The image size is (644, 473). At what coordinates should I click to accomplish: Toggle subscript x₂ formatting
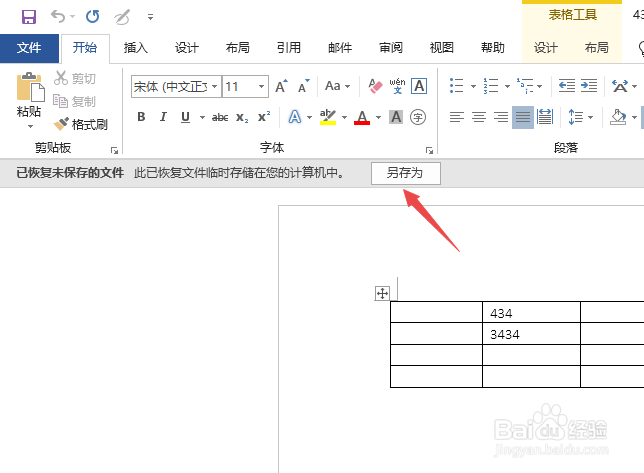coord(242,117)
